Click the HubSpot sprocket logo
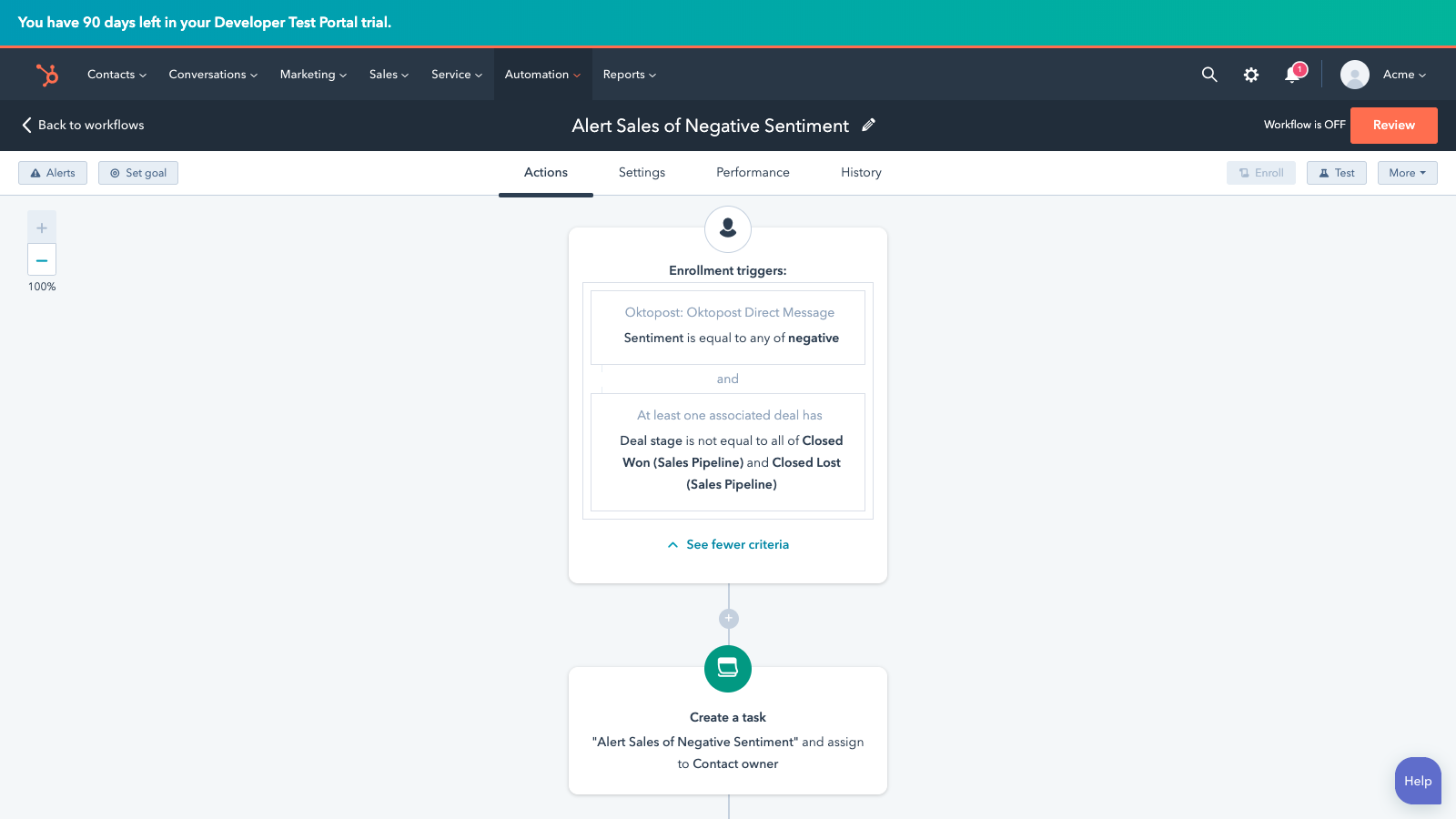Image resolution: width=1456 pixels, height=819 pixels. [x=47, y=75]
